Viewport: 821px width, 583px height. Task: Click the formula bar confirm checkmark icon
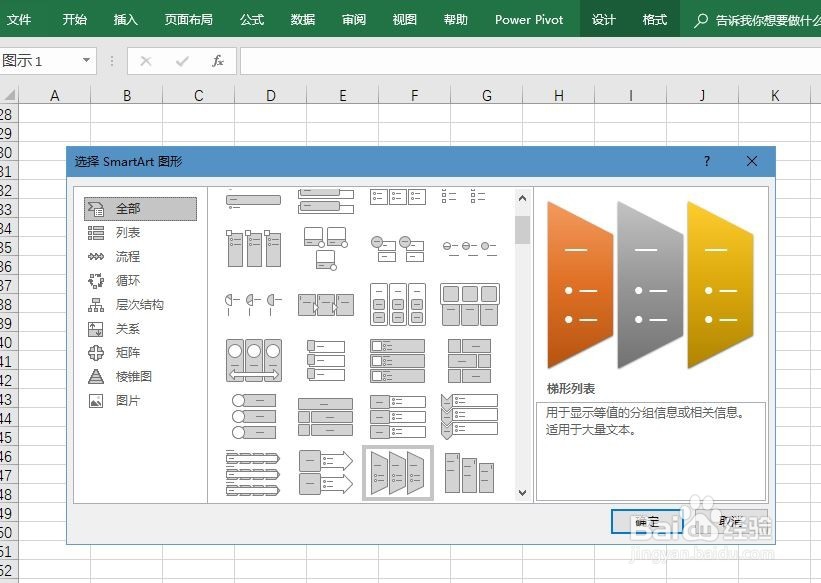(182, 61)
